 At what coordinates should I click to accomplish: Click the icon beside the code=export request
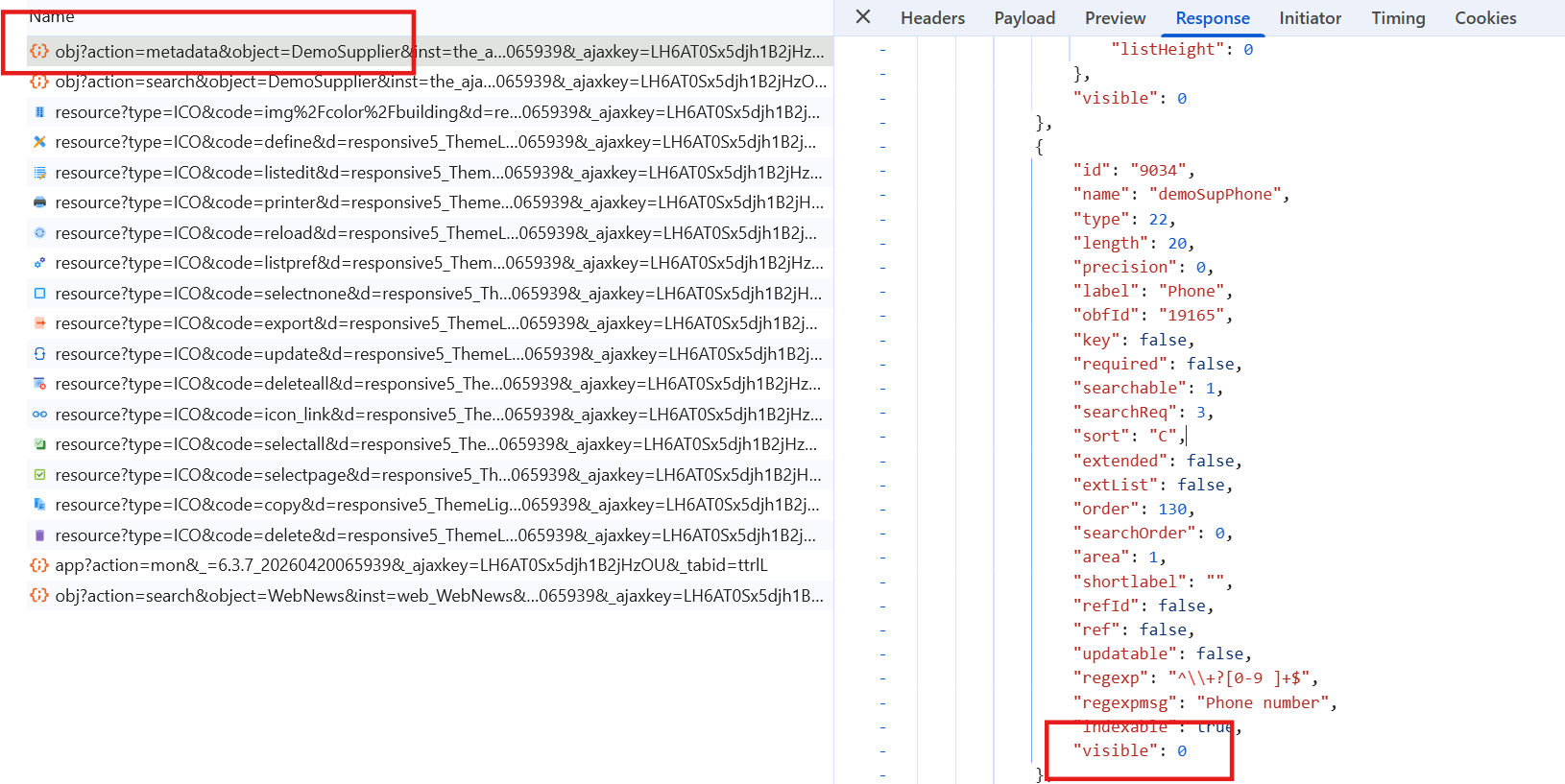click(x=39, y=323)
